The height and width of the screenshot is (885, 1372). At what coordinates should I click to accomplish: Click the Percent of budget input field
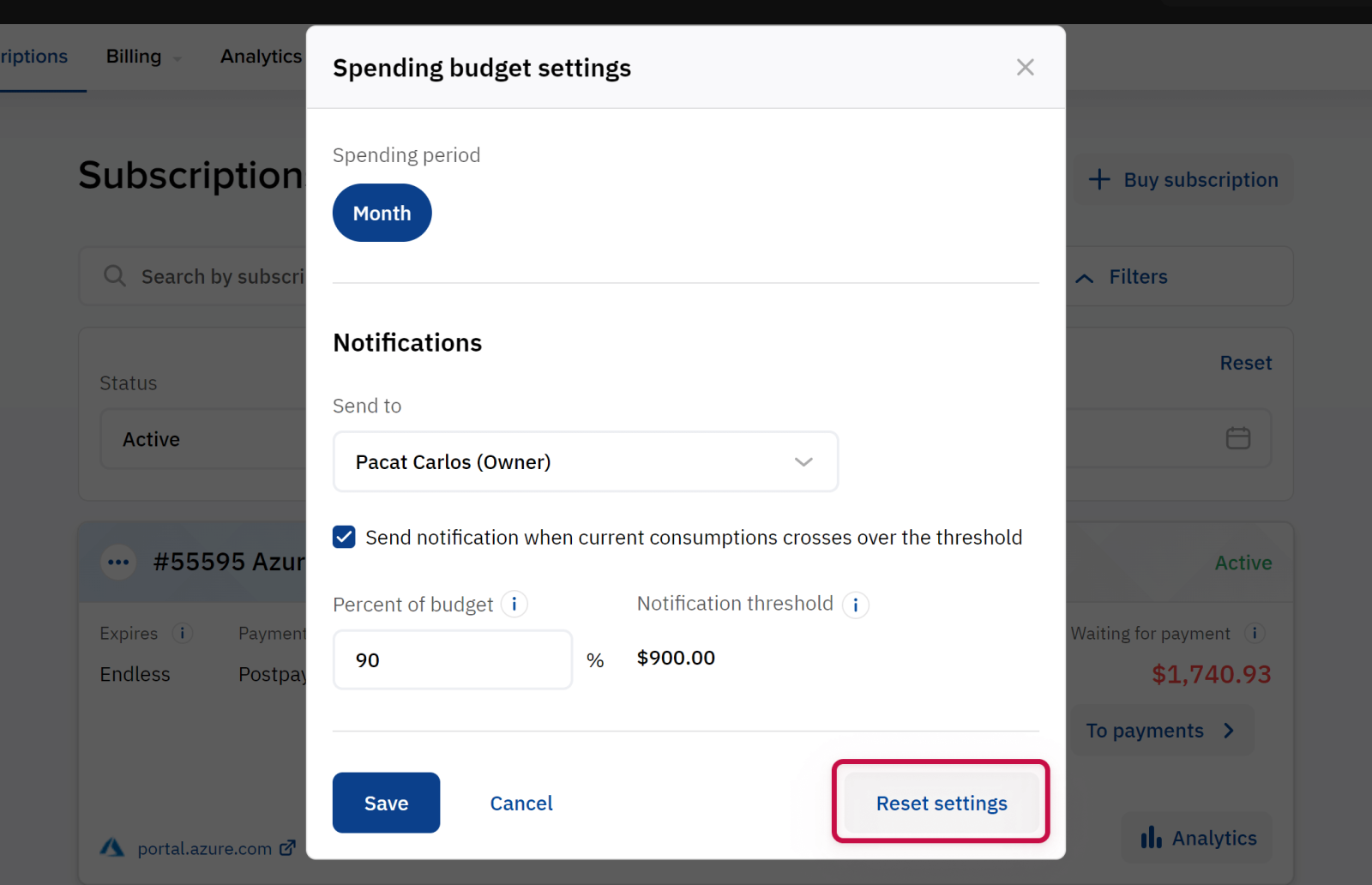click(452, 660)
